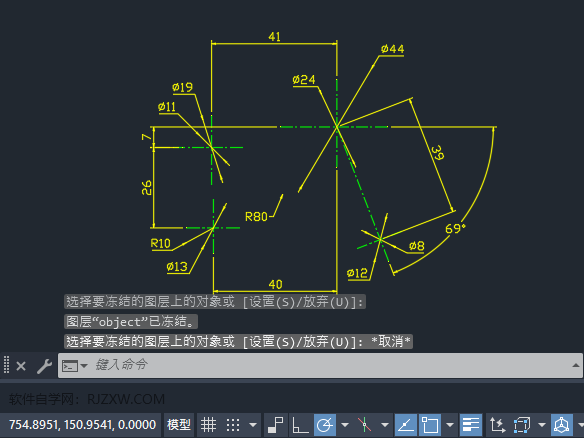This screenshot has width=584, height=438.
Task: Select the R80 radius dimension
Action: coord(256,217)
